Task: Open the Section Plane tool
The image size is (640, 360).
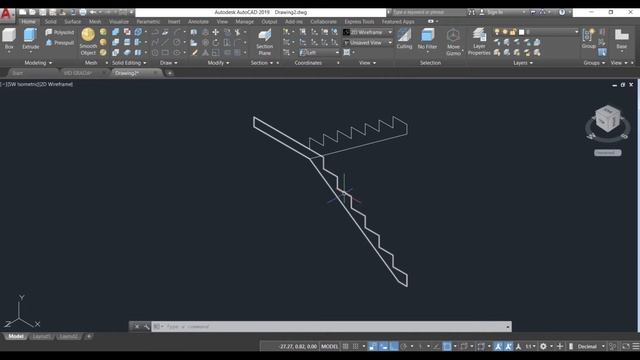Action: pos(264,42)
